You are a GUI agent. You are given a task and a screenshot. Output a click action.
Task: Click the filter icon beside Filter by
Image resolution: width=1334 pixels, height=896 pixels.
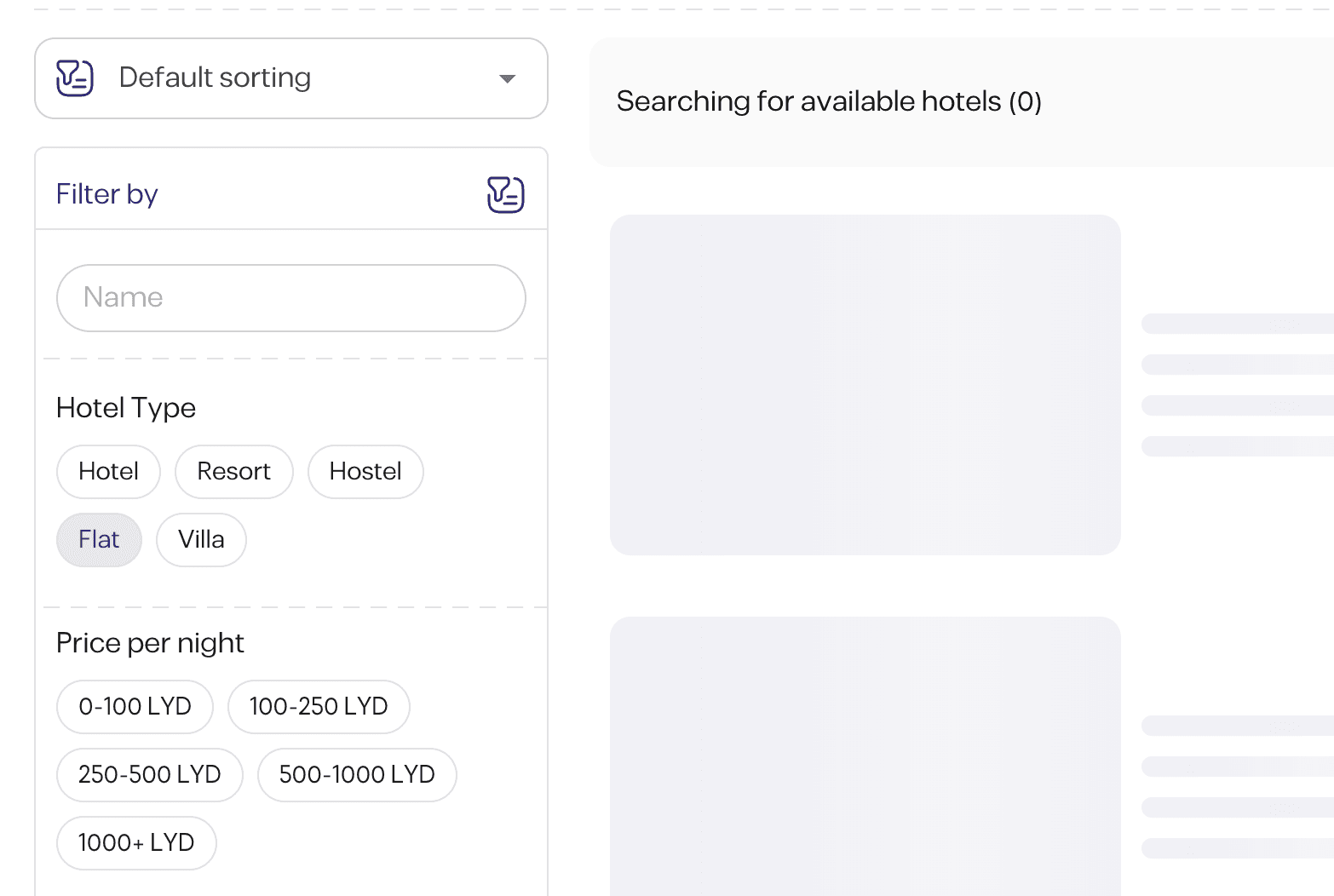pos(505,194)
